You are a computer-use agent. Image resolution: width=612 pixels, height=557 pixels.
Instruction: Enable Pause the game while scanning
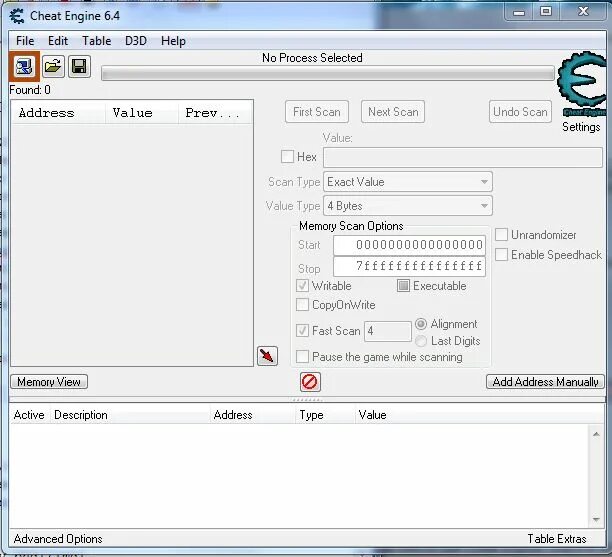(302, 356)
